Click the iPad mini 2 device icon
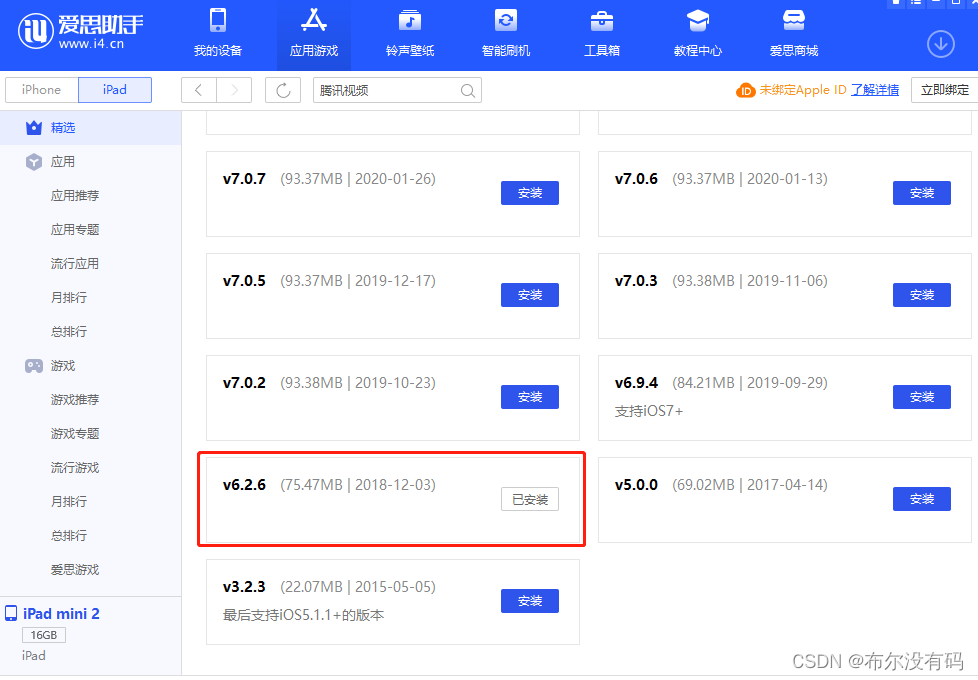 [x=11, y=613]
